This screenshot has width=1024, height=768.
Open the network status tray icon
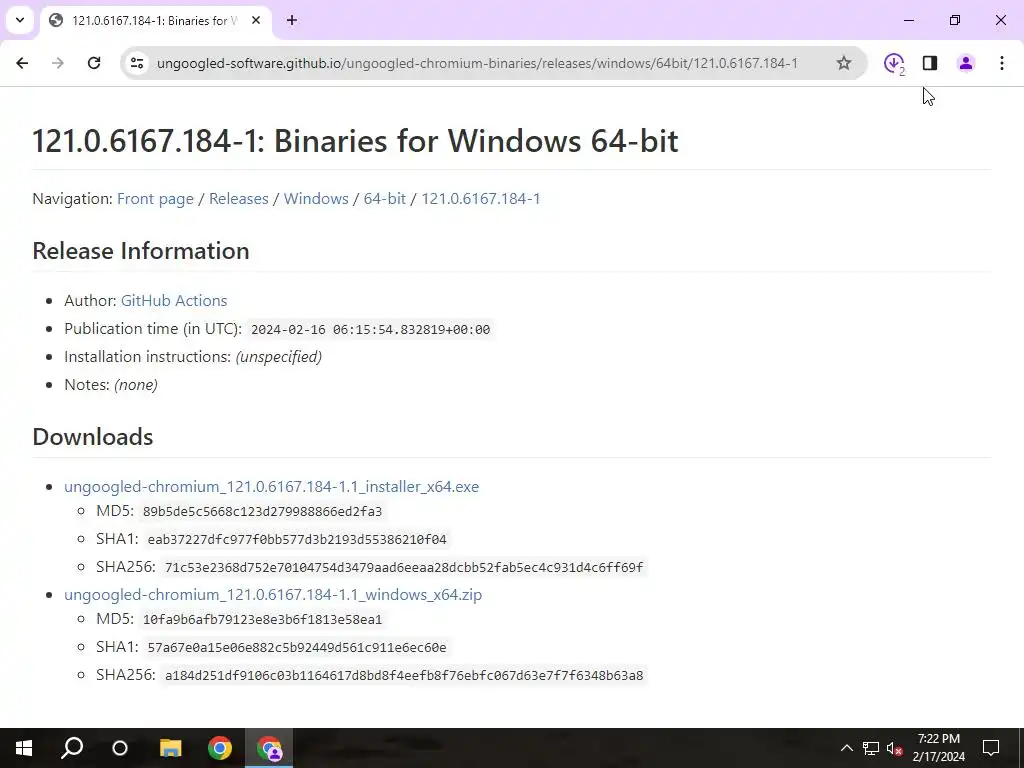[871, 748]
